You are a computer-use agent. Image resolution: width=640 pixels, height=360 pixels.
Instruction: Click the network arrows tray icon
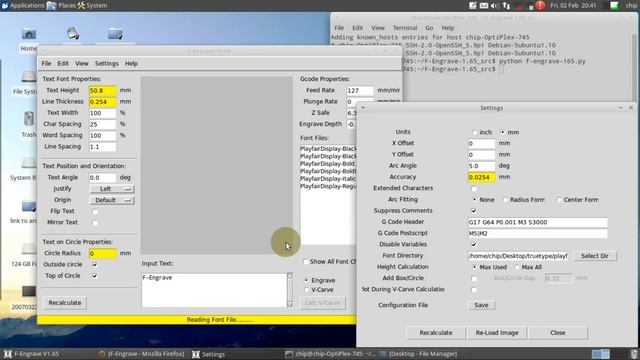coord(507,5)
